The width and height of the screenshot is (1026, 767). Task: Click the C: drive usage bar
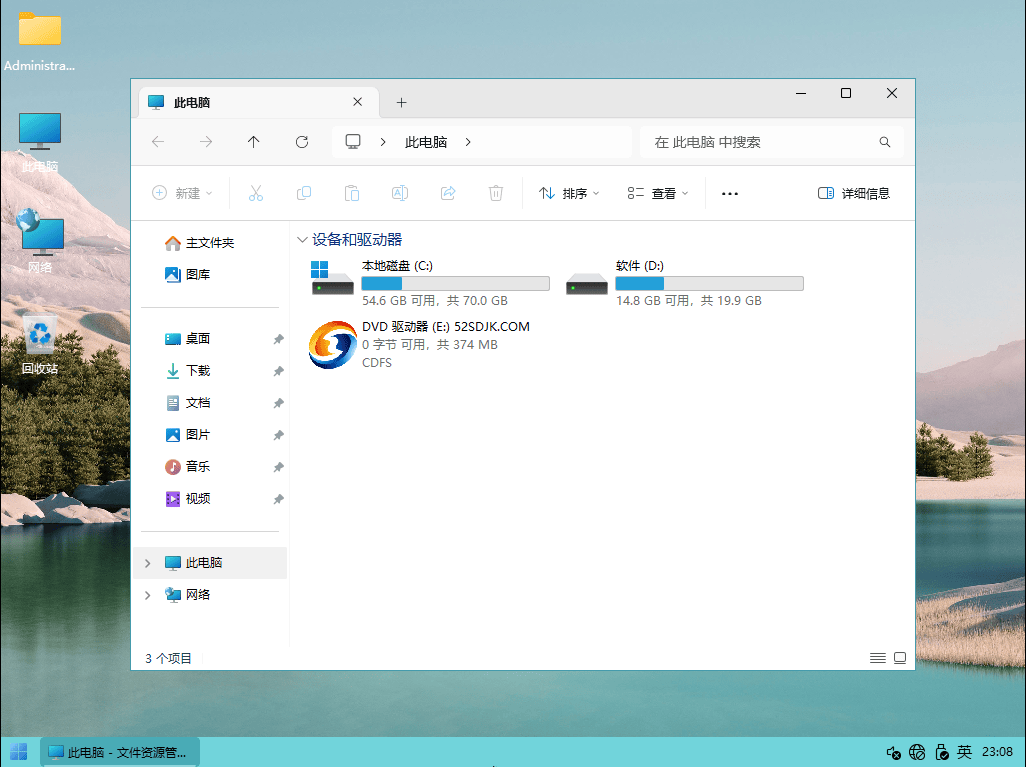(x=455, y=283)
